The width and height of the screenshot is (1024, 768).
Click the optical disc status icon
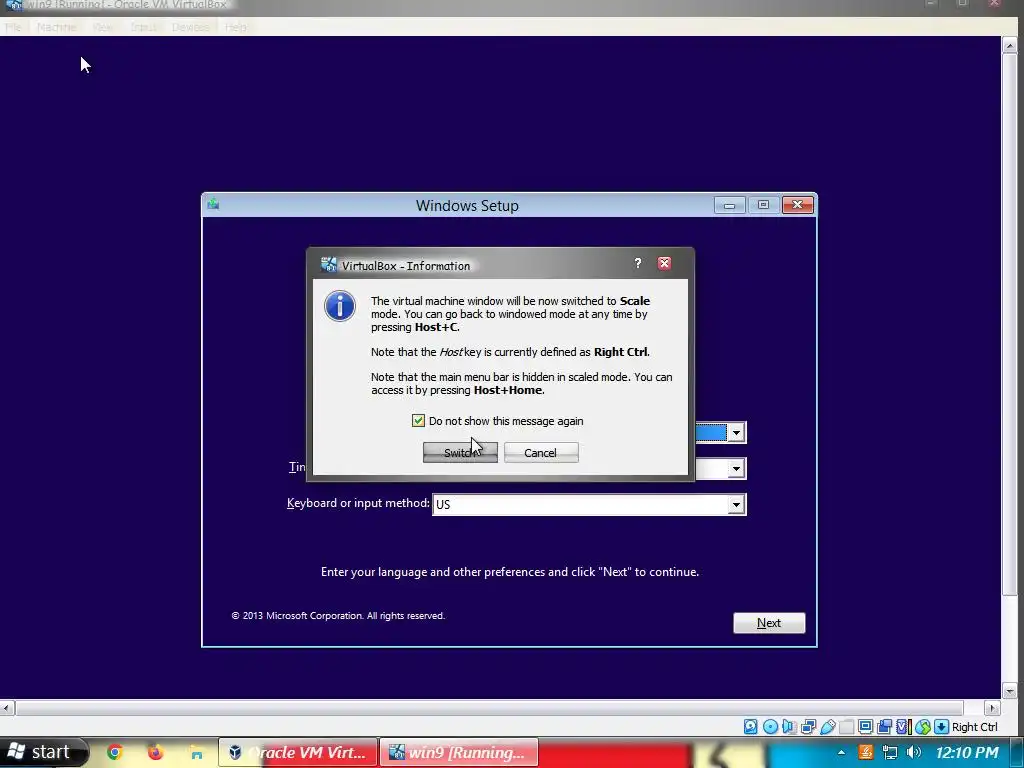(x=771, y=727)
